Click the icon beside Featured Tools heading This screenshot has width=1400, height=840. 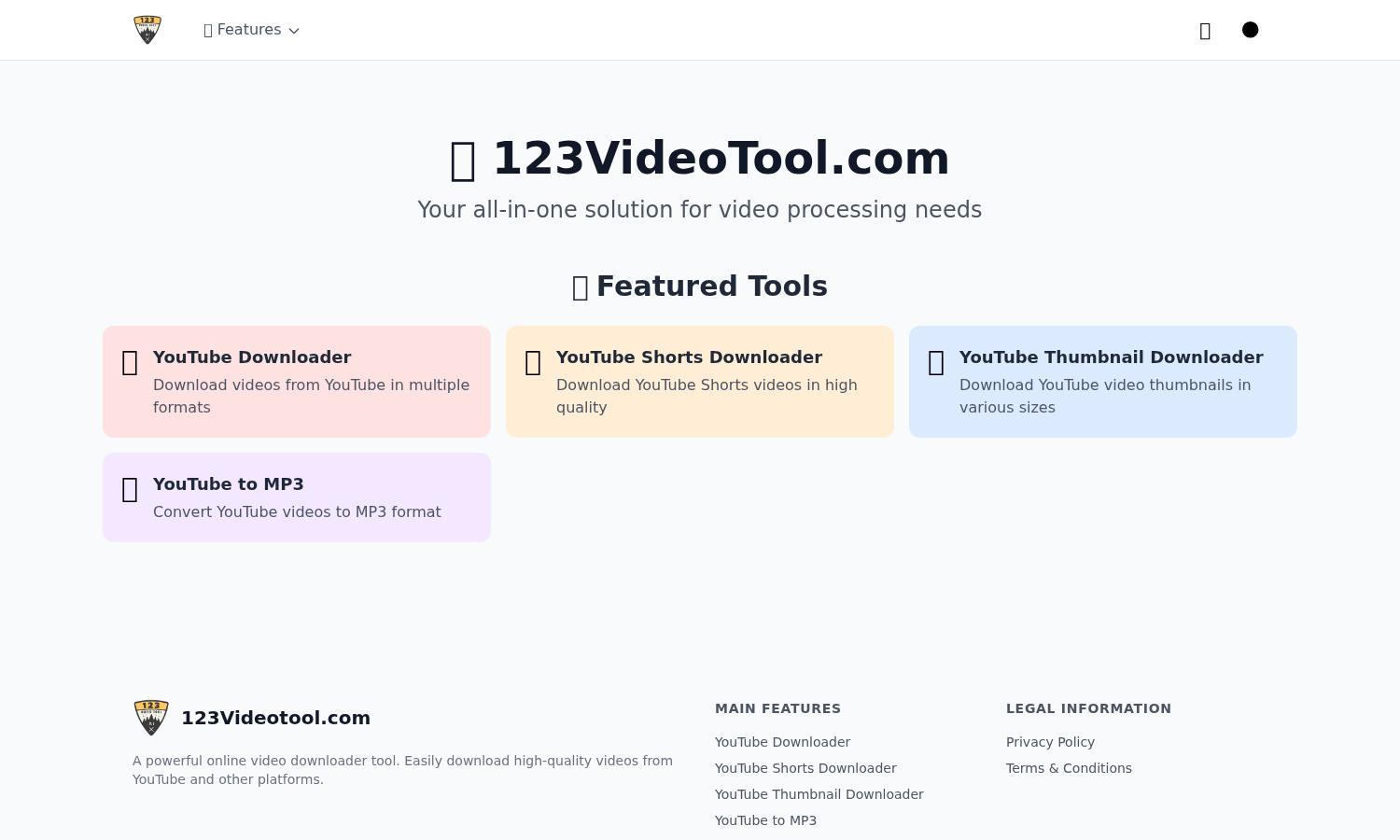pos(581,287)
